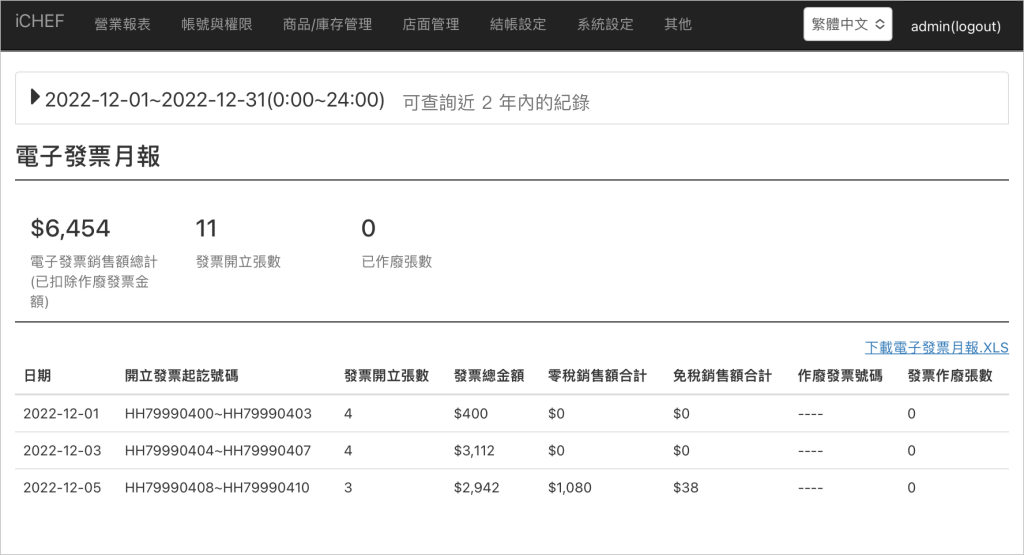Open the 其他 menu
This screenshot has height=555, width=1024.
pyautogui.click(x=678, y=24)
